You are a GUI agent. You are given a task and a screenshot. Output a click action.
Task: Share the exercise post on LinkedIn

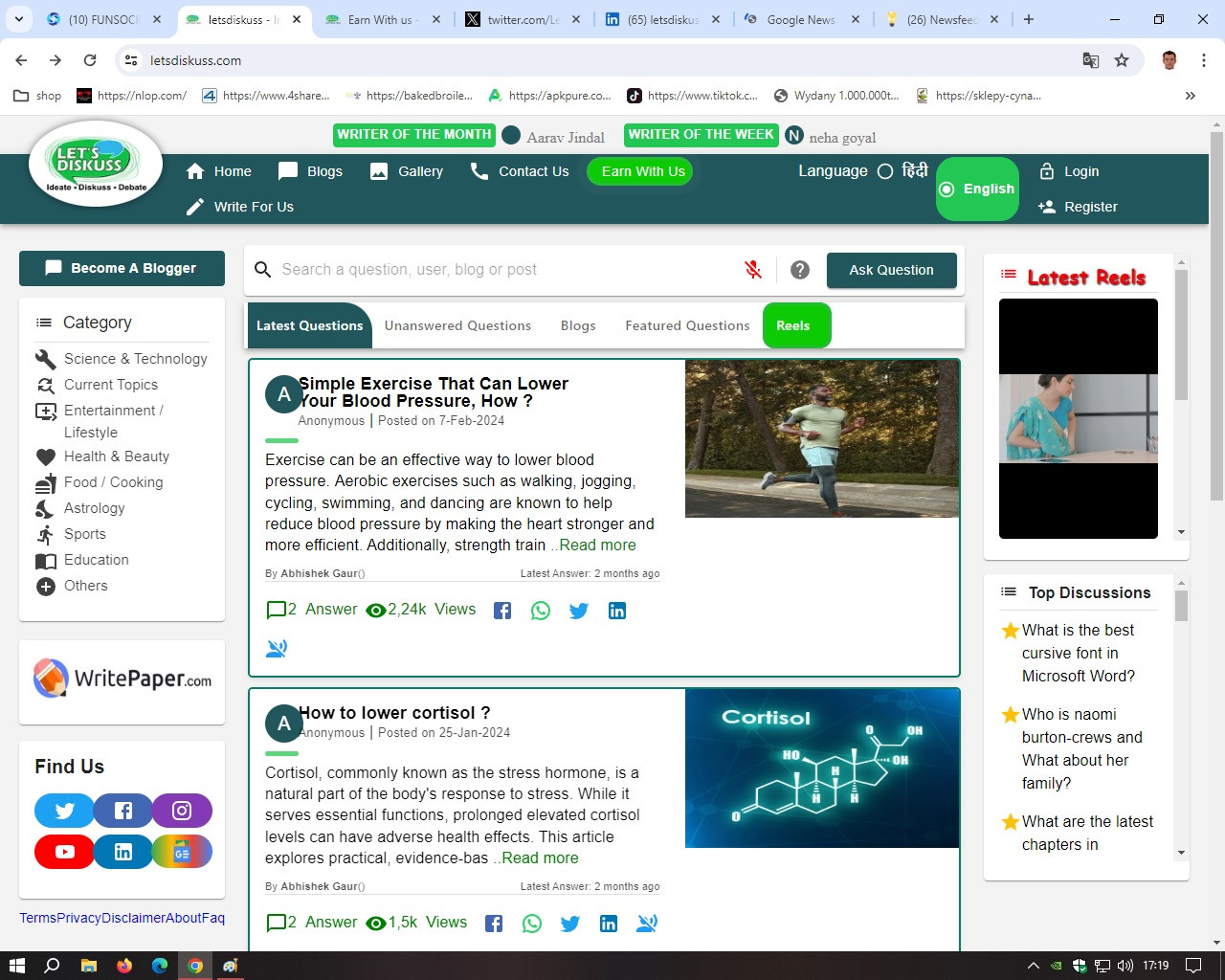(617, 611)
